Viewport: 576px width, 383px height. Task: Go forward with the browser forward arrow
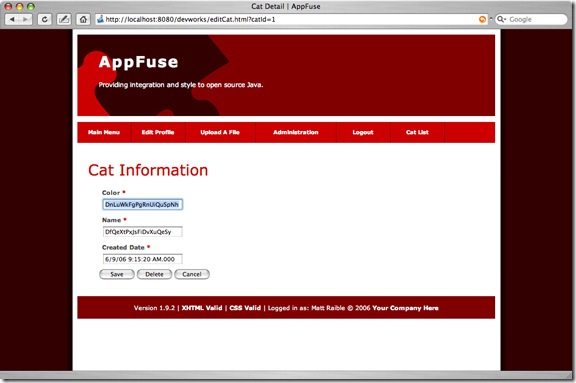point(25,19)
